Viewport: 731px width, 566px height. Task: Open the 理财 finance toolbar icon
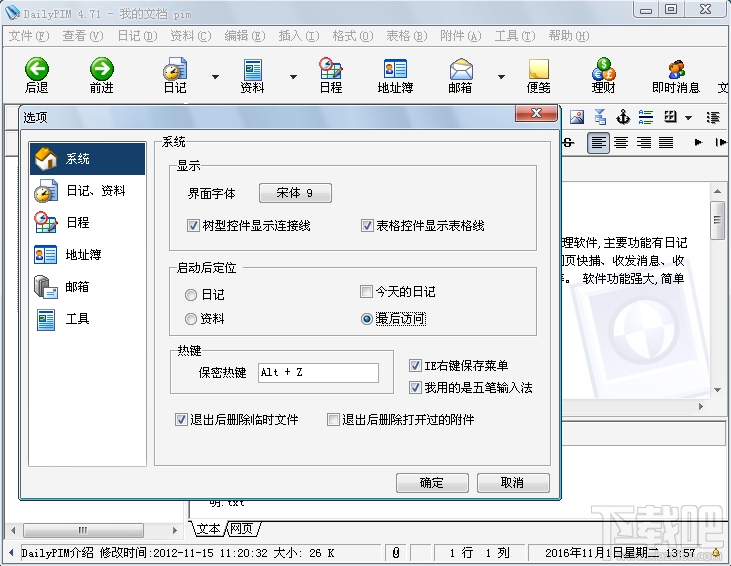pyautogui.click(x=603, y=69)
